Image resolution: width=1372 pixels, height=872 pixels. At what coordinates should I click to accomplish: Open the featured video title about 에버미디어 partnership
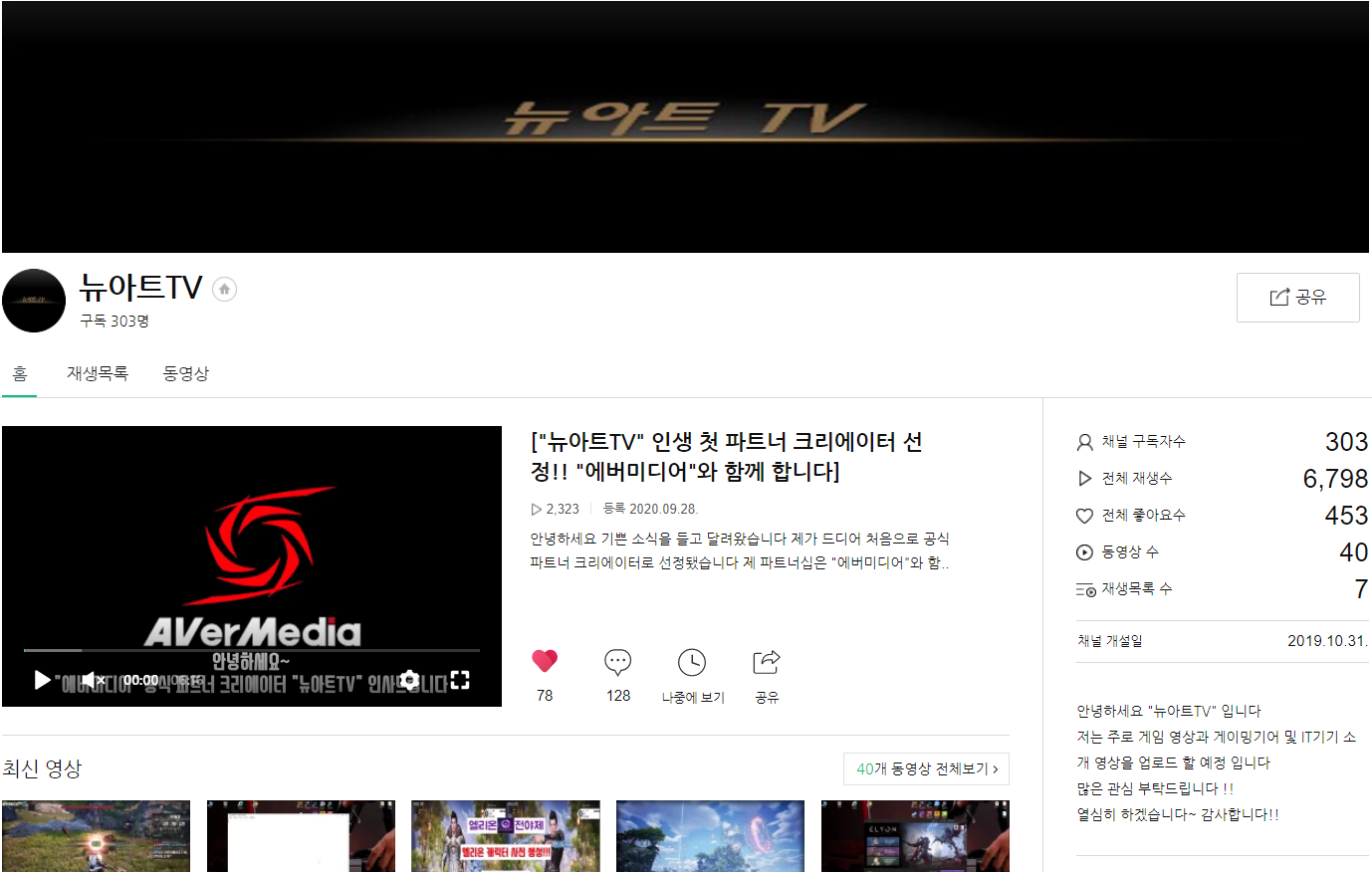pos(727,456)
